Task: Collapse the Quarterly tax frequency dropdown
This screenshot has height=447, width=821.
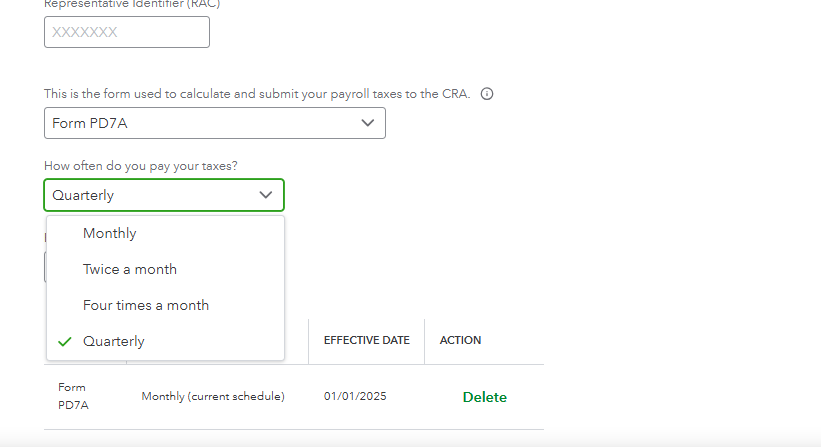Action: [x=164, y=195]
